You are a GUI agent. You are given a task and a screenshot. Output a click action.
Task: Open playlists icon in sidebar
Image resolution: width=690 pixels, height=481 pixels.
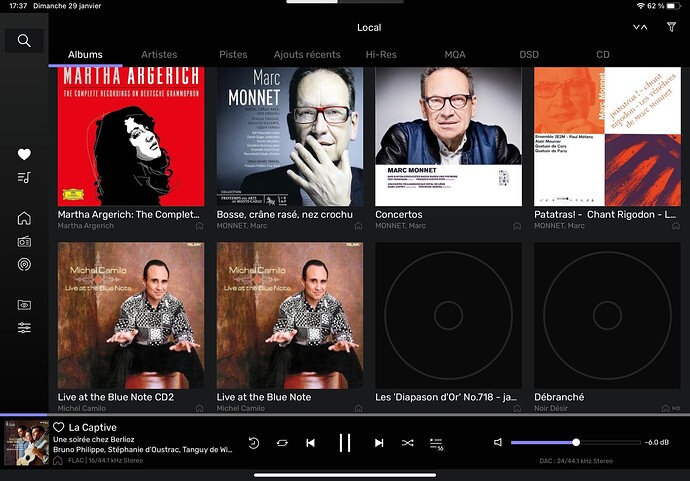click(24, 177)
